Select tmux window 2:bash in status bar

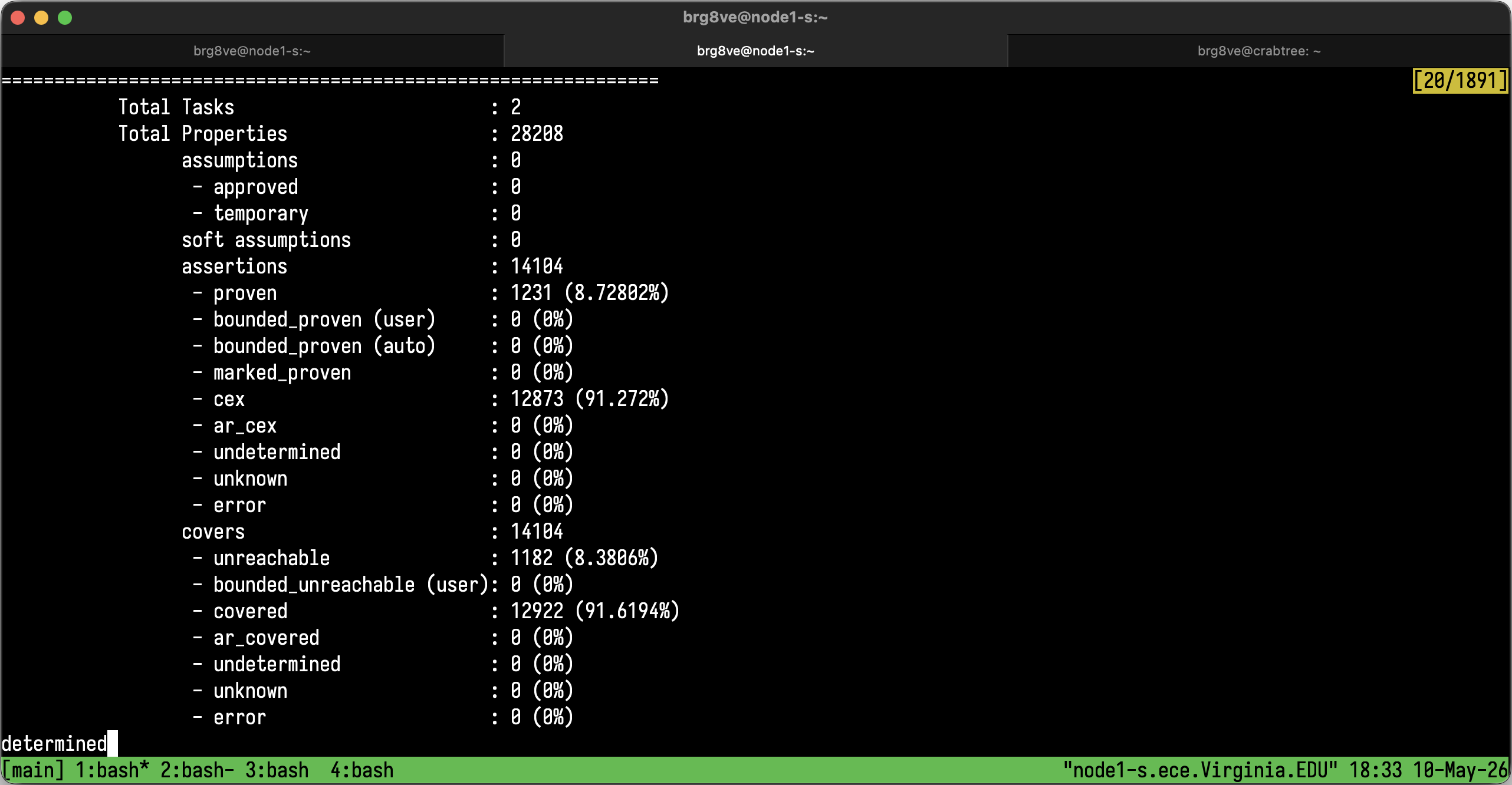[x=197, y=770]
